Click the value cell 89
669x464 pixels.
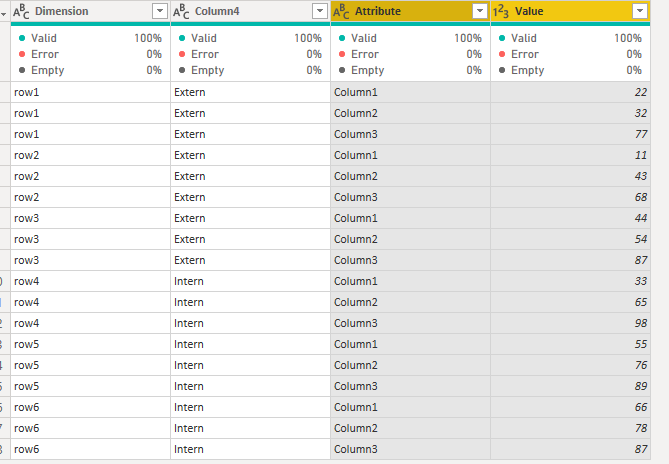tap(570, 386)
